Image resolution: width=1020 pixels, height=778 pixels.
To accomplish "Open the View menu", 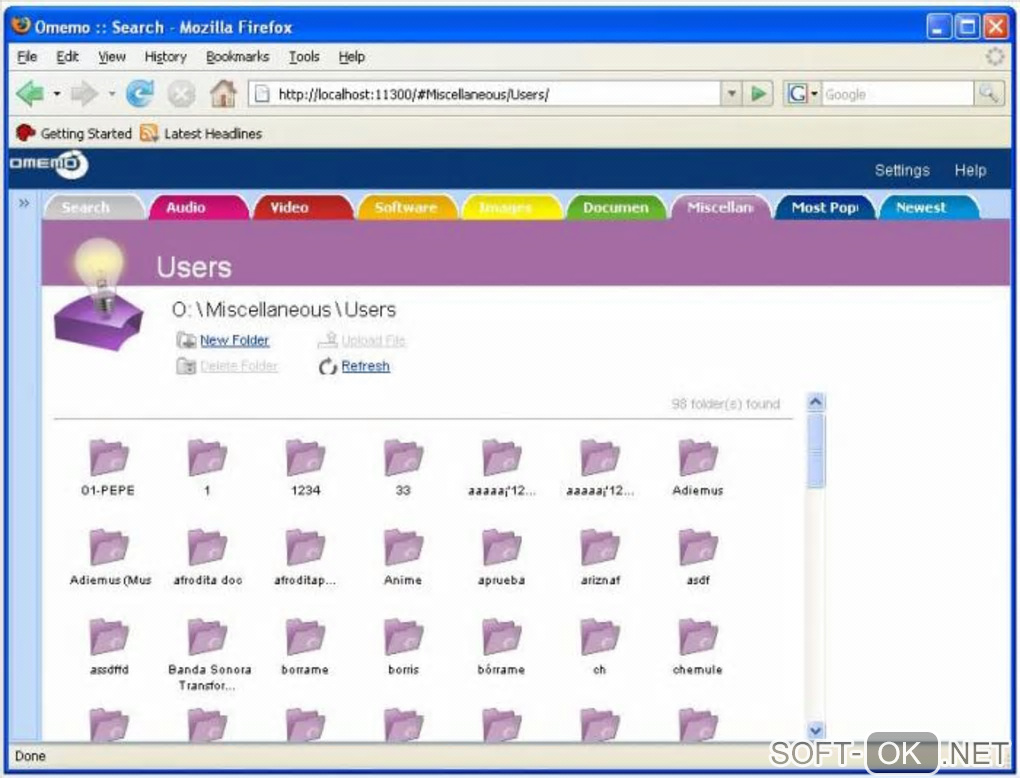I will tap(112, 57).
